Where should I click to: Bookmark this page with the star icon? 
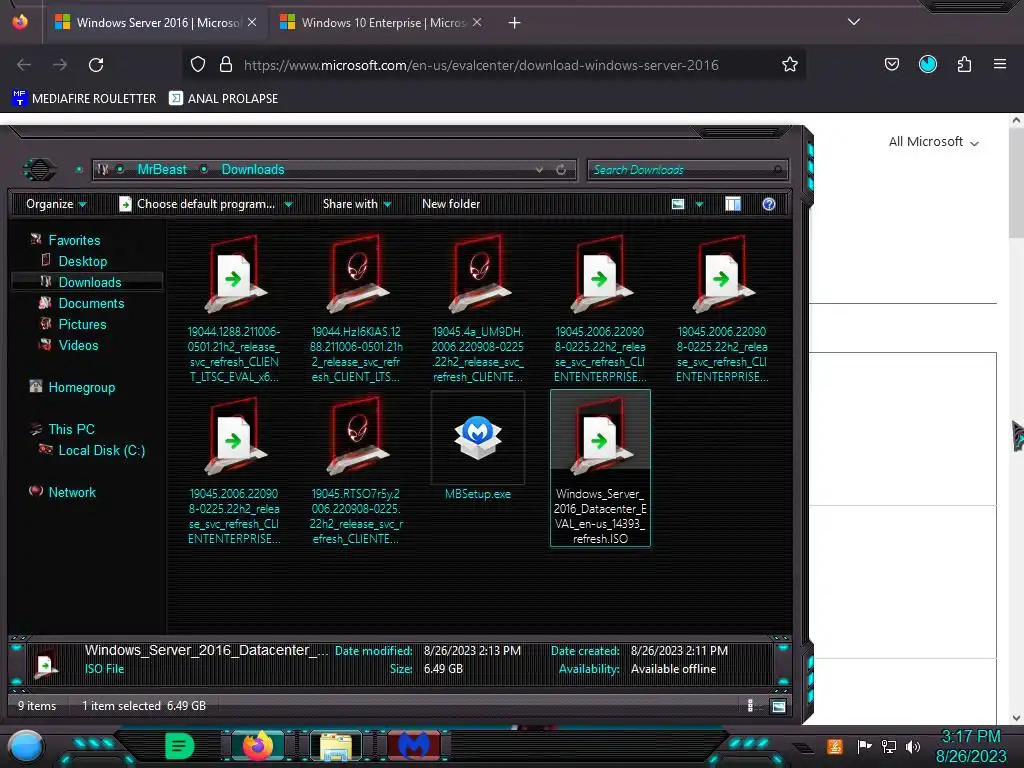(x=790, y=64)
